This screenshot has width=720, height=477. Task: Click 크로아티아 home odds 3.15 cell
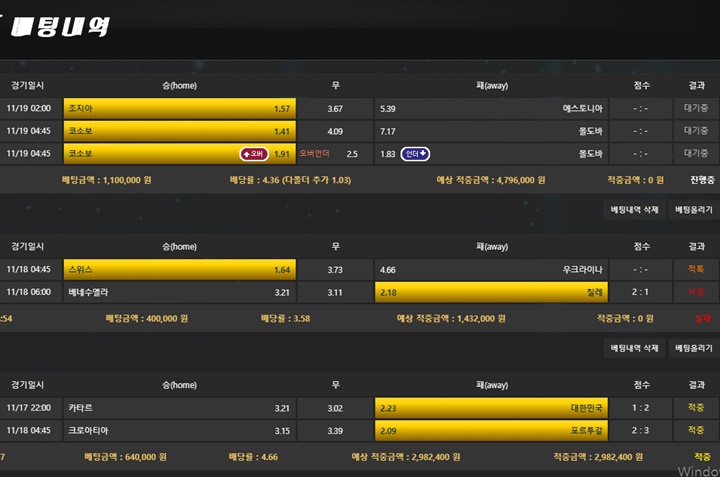coord(180,431)
